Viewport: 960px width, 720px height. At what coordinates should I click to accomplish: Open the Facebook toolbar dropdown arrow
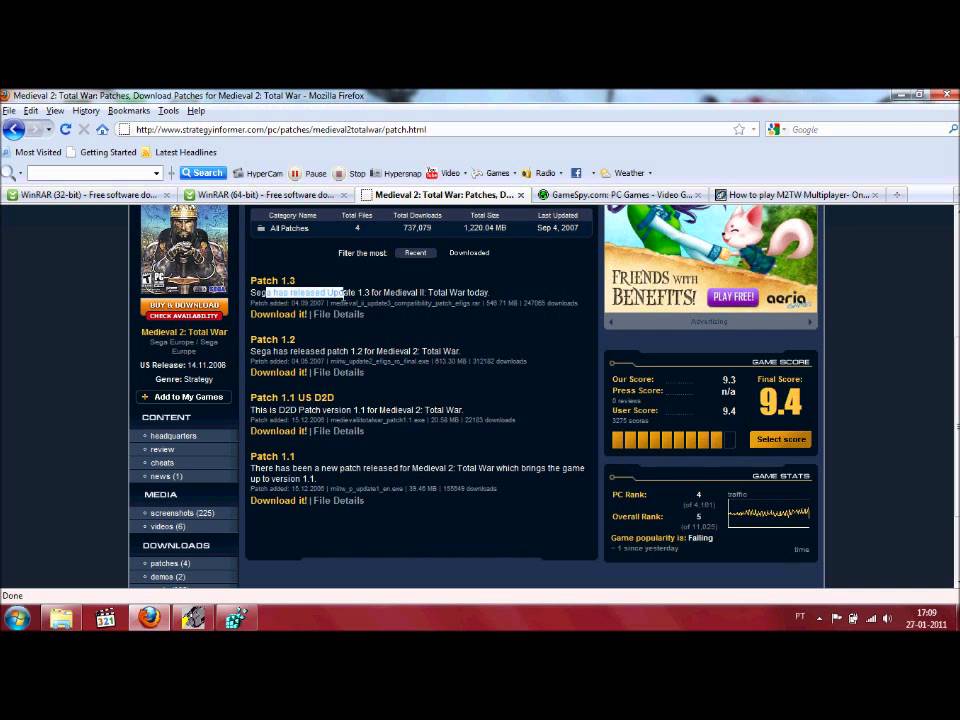(x=593, y=173)
